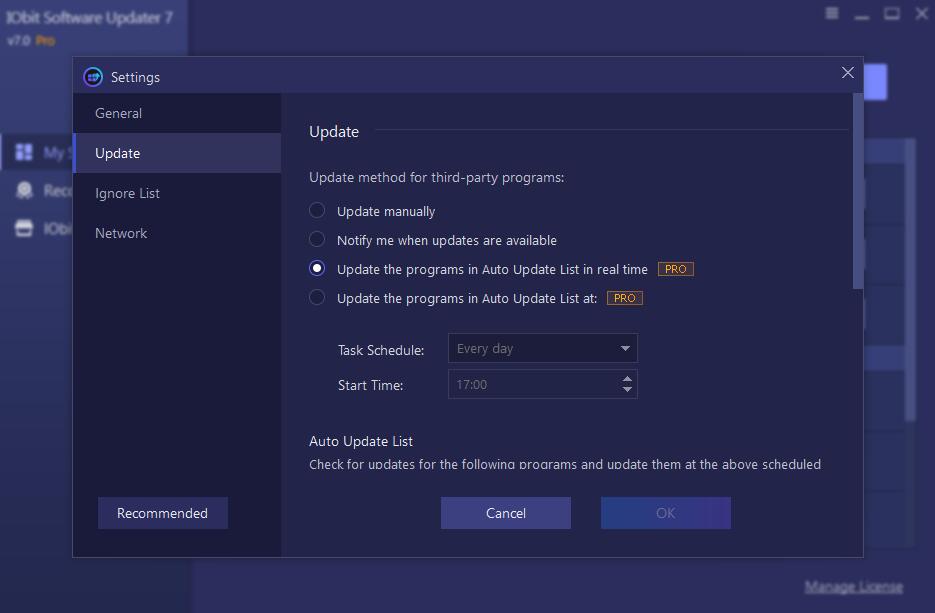Click the PRO badge beside real time option
The width and height of the screenshot is (935, 613).
pyautogui.click(x=676, y=269)
